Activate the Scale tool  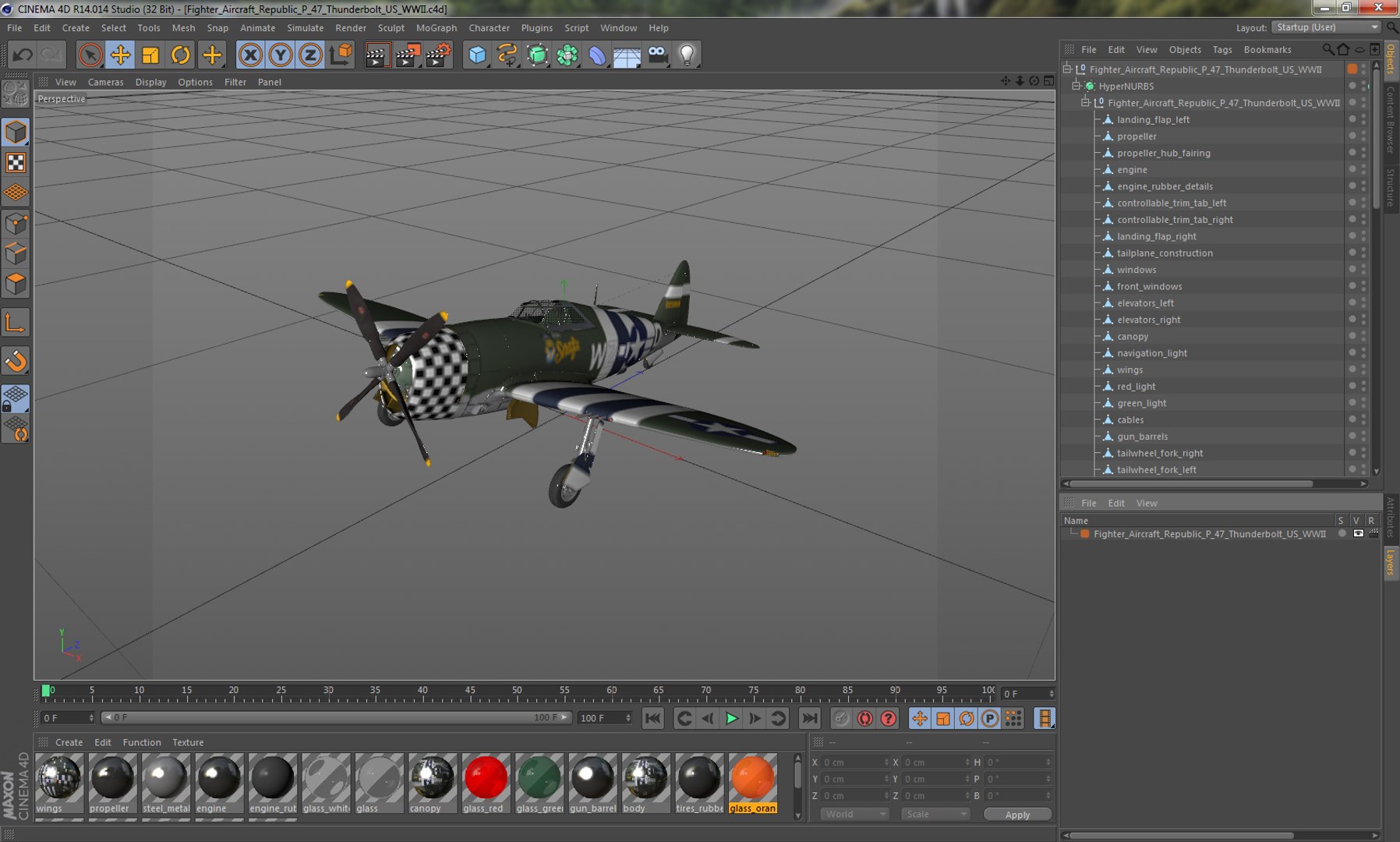click(150, 55)
